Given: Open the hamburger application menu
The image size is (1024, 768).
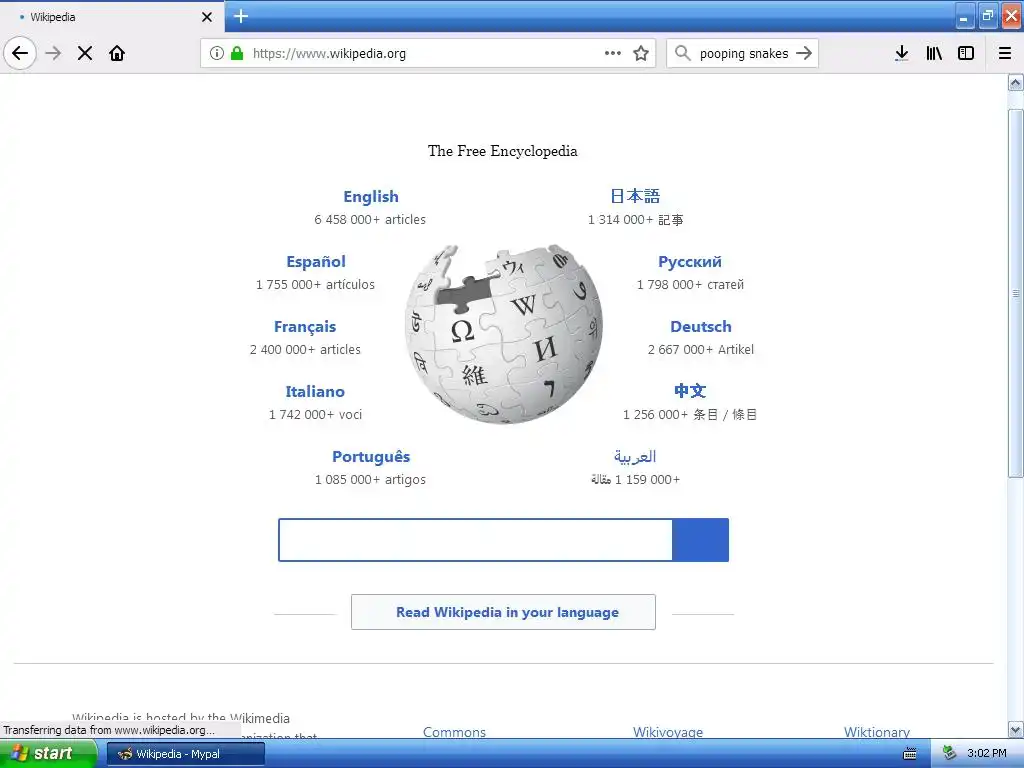Looking at the screenshot, I should (x=1005, y=53).
